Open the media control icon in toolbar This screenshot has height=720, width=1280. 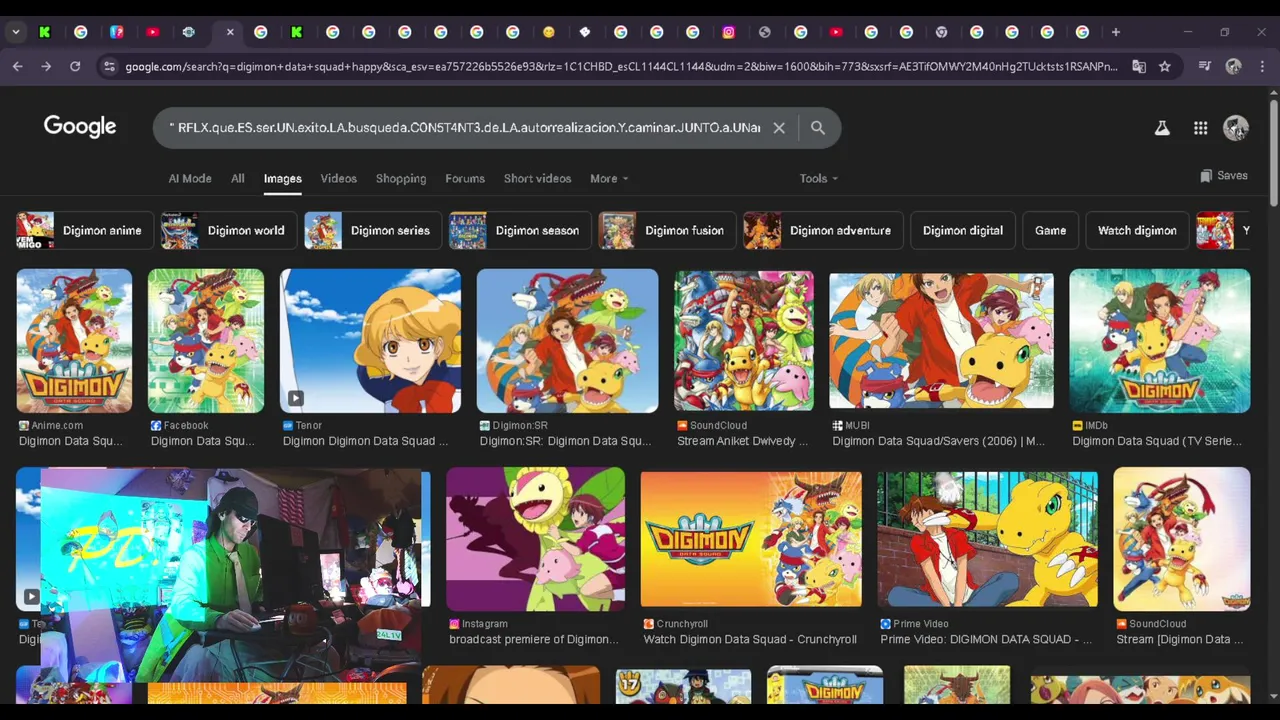tap(1205, 67)
